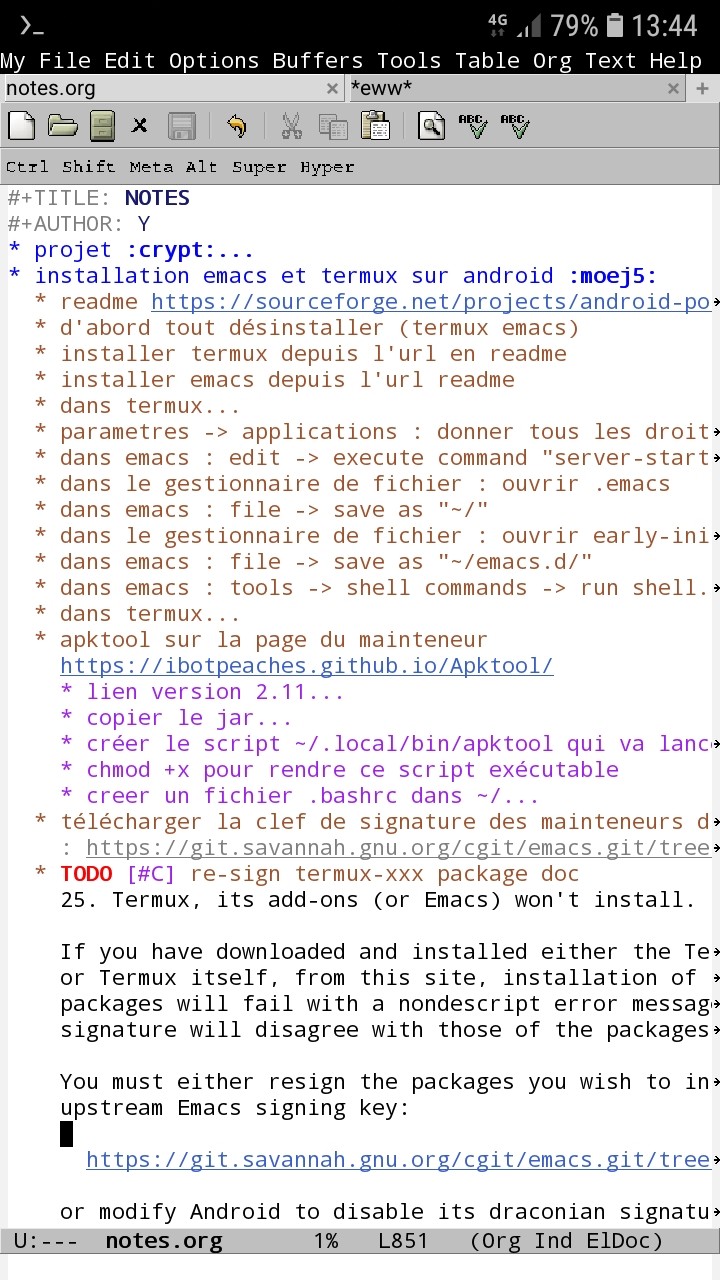Toggle the Ctrl modifier key
720x1280 pixels.
(x=28, y=167)
